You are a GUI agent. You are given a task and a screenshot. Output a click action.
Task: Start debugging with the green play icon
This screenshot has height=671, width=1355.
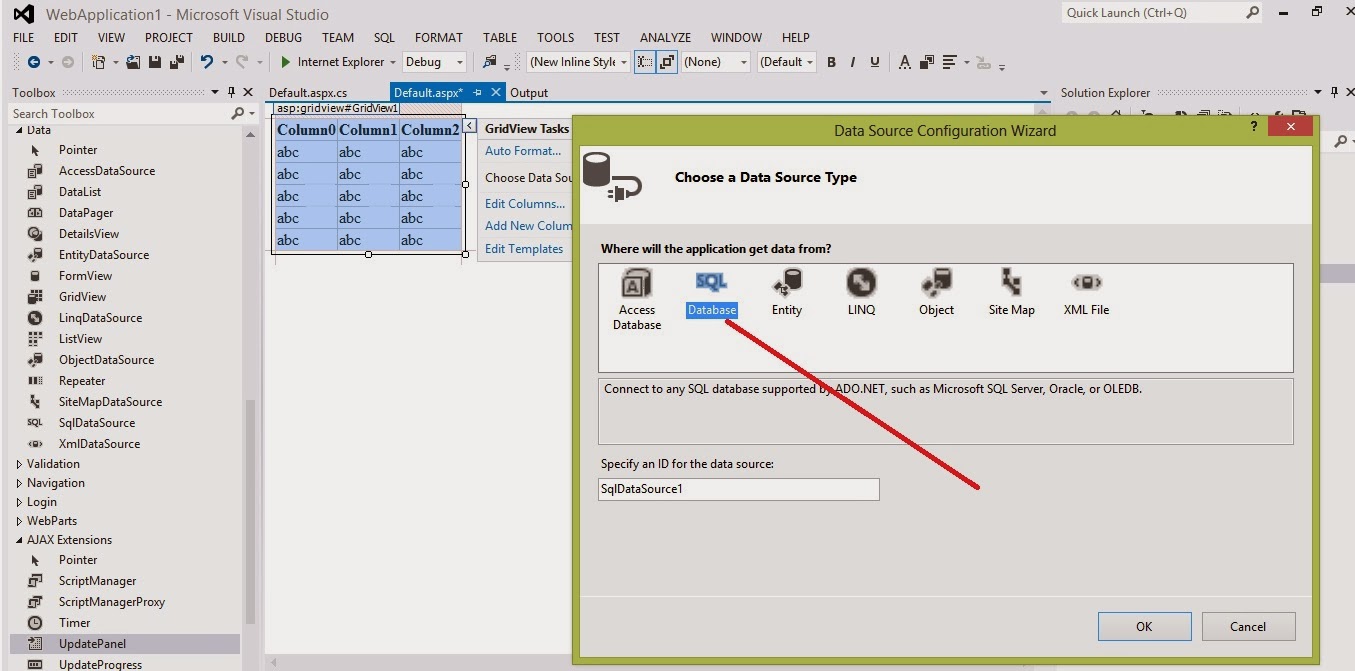286,62
